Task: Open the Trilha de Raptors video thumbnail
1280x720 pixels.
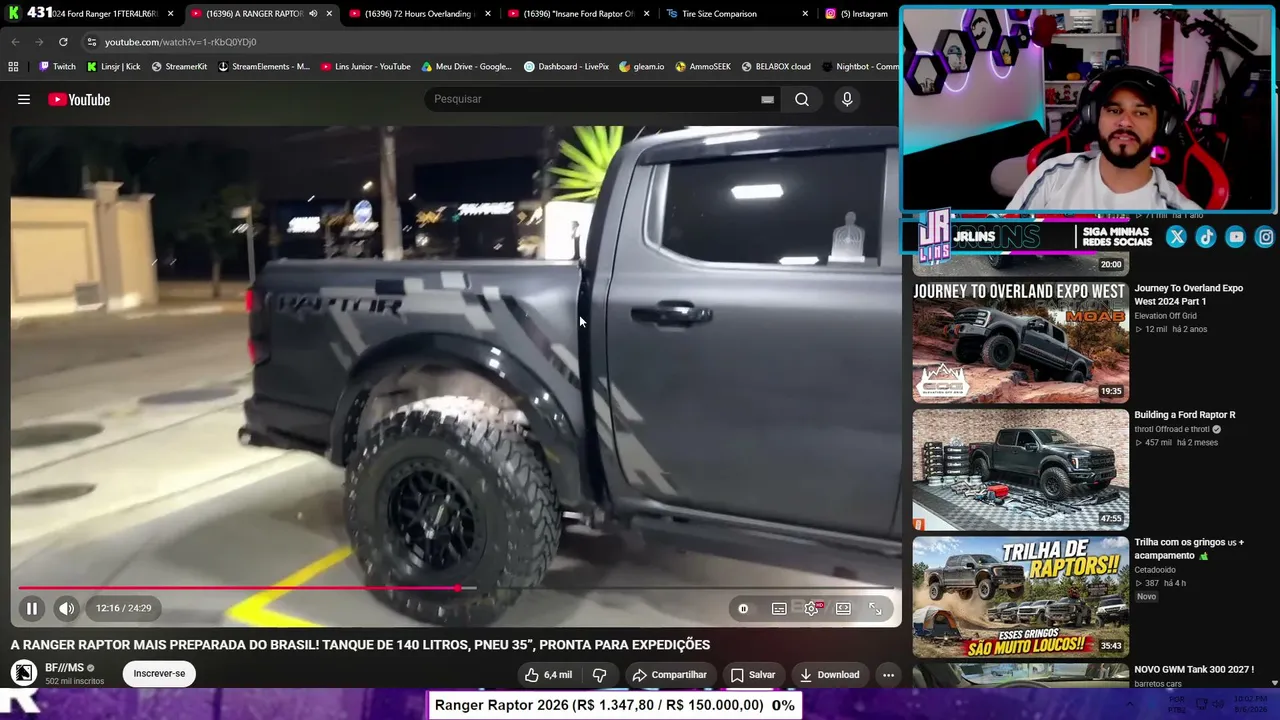Action: coord(1020,597)
